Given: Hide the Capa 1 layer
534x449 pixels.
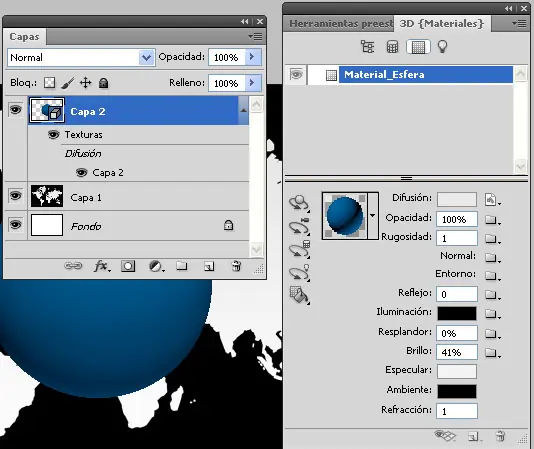Looking at the screenshot, I should 16,196.
